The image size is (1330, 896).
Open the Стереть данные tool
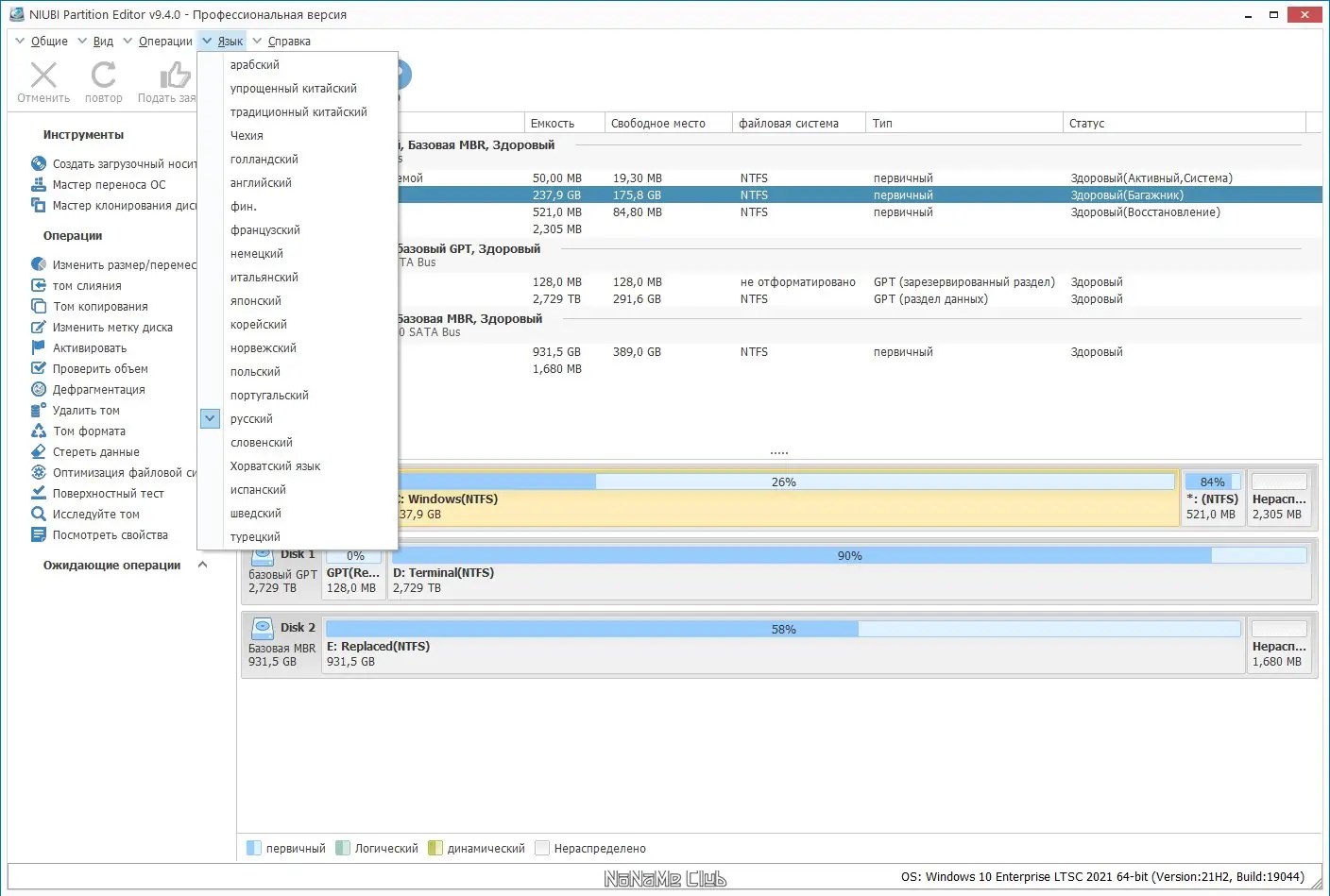point(94,451)
